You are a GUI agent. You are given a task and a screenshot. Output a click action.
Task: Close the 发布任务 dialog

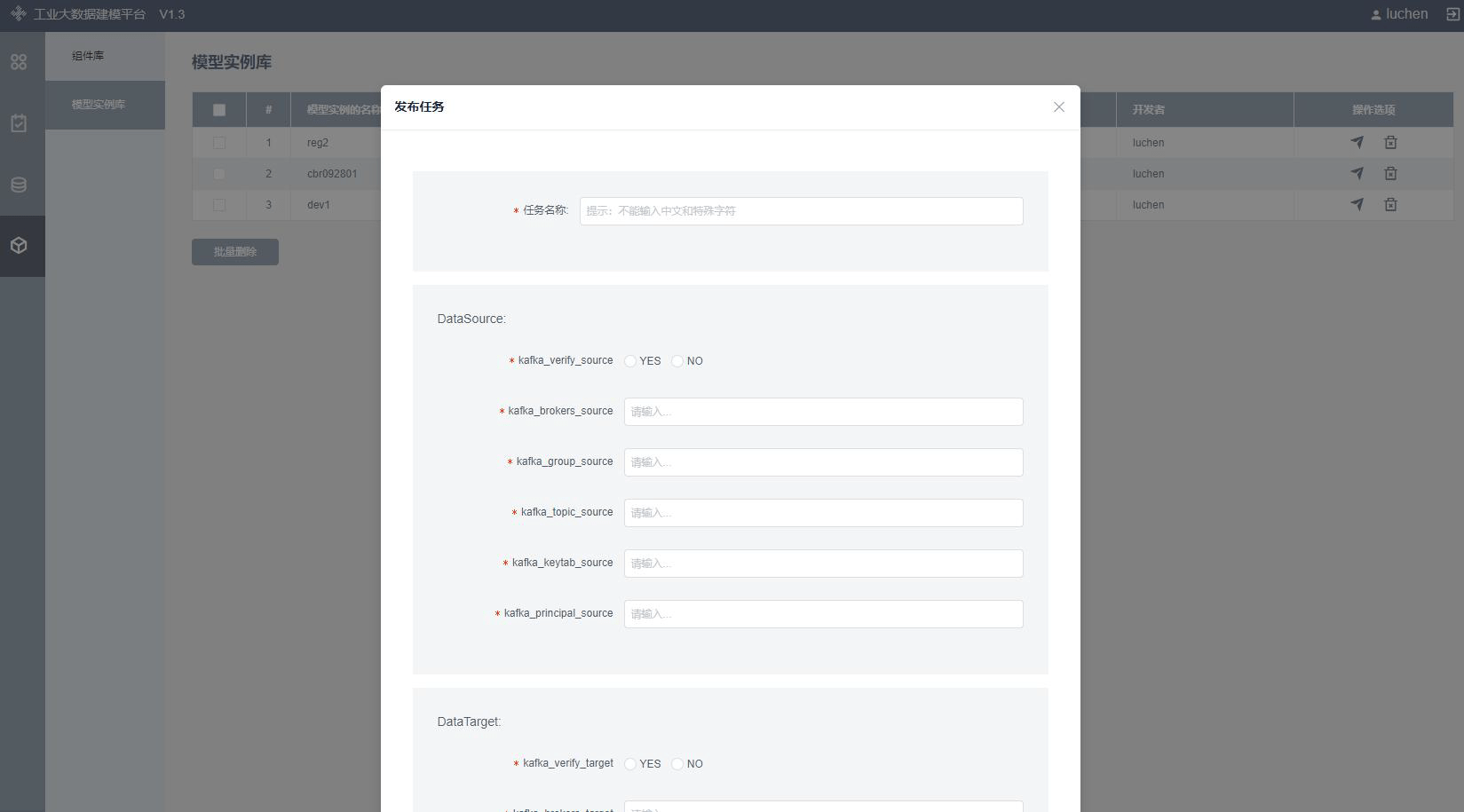(1058, 107)
